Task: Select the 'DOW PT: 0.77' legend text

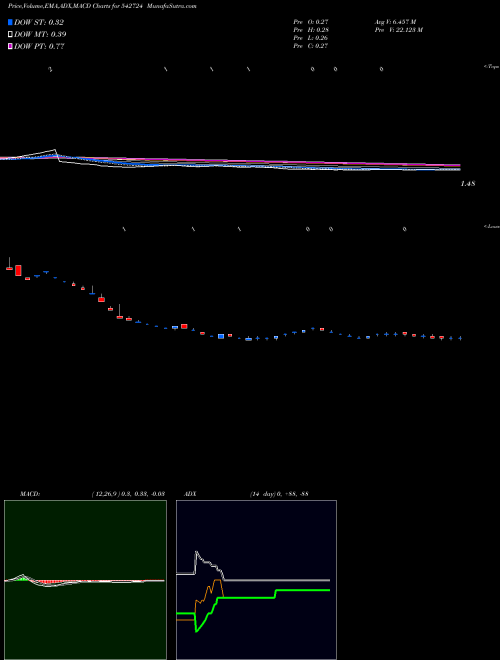Action: pyautogui.click(x=39, y=46)
